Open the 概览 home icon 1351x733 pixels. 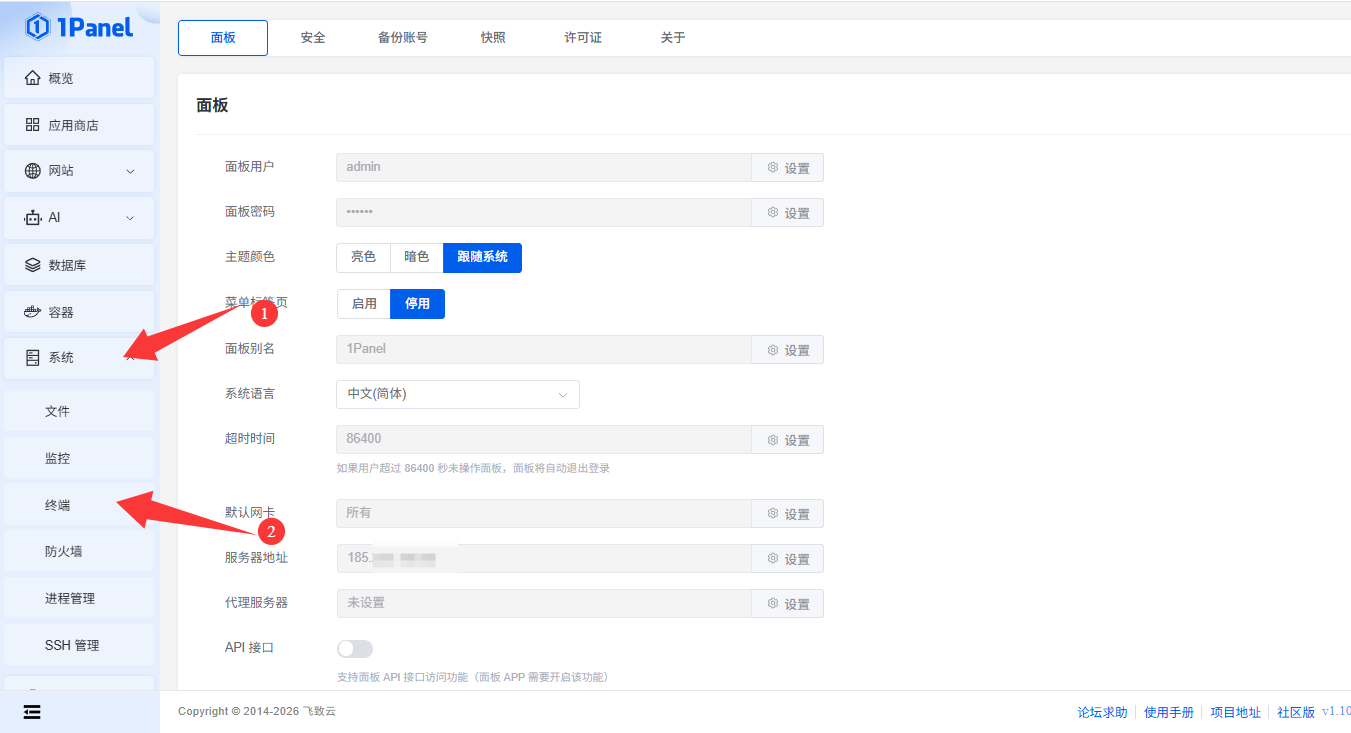[x=33, y=78]
